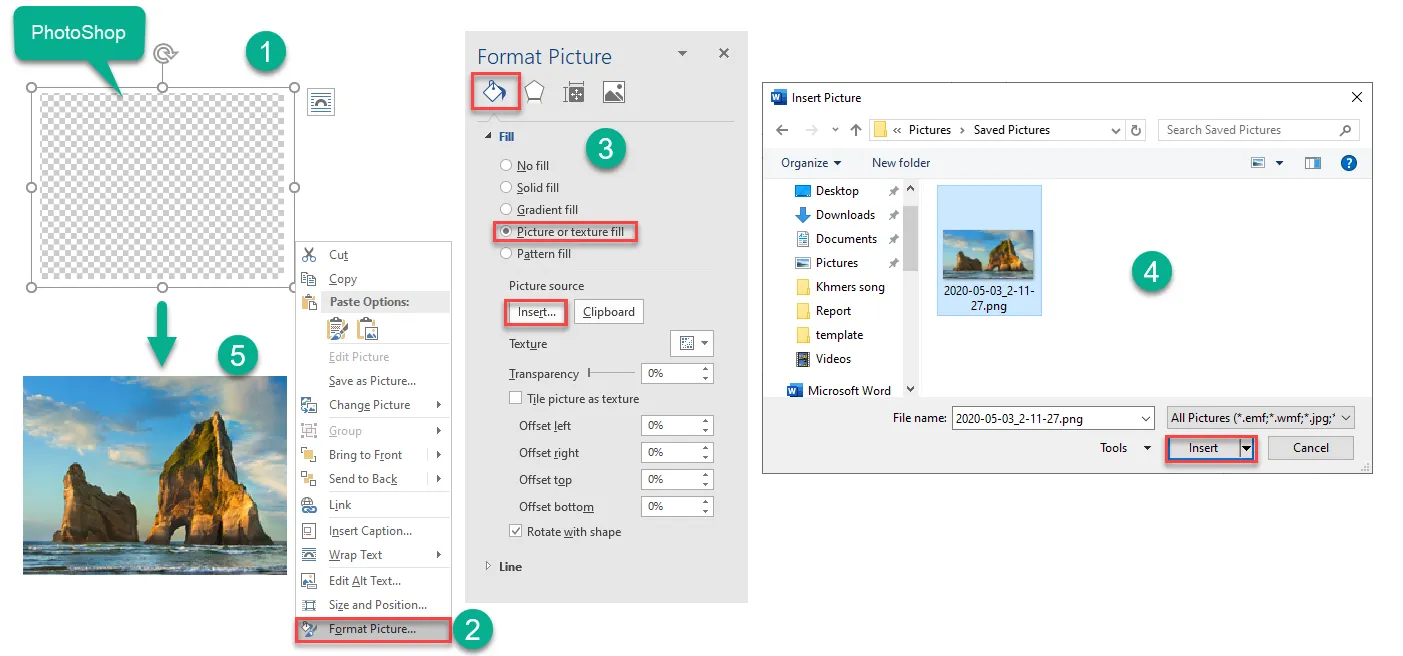
Task: Open the Fill & Line tab icon
Action: 496,92
